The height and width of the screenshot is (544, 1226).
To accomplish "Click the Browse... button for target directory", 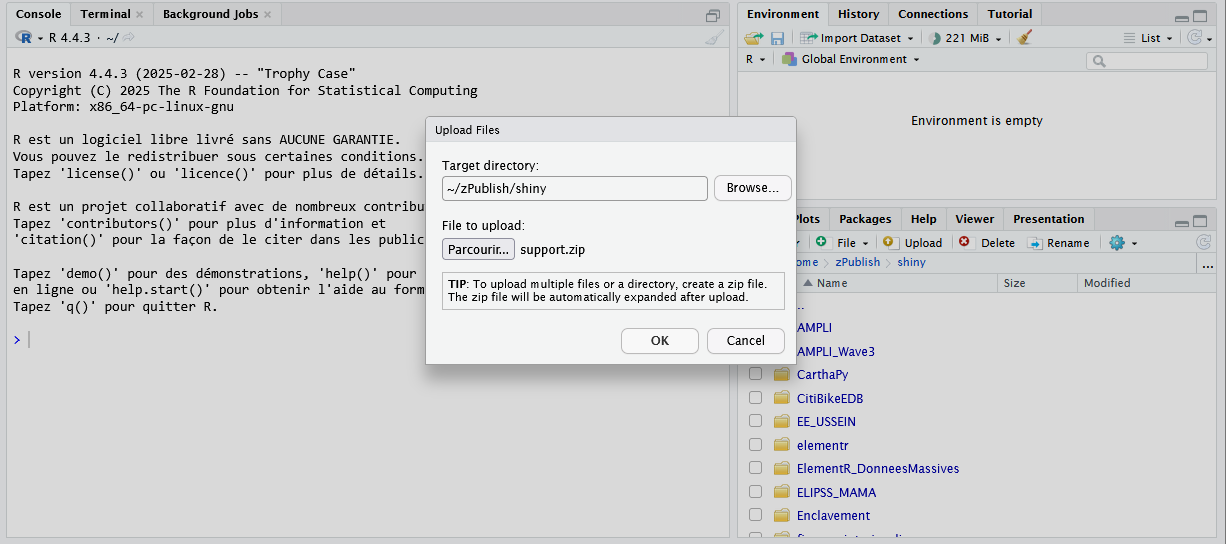I will tap(752, 188).
